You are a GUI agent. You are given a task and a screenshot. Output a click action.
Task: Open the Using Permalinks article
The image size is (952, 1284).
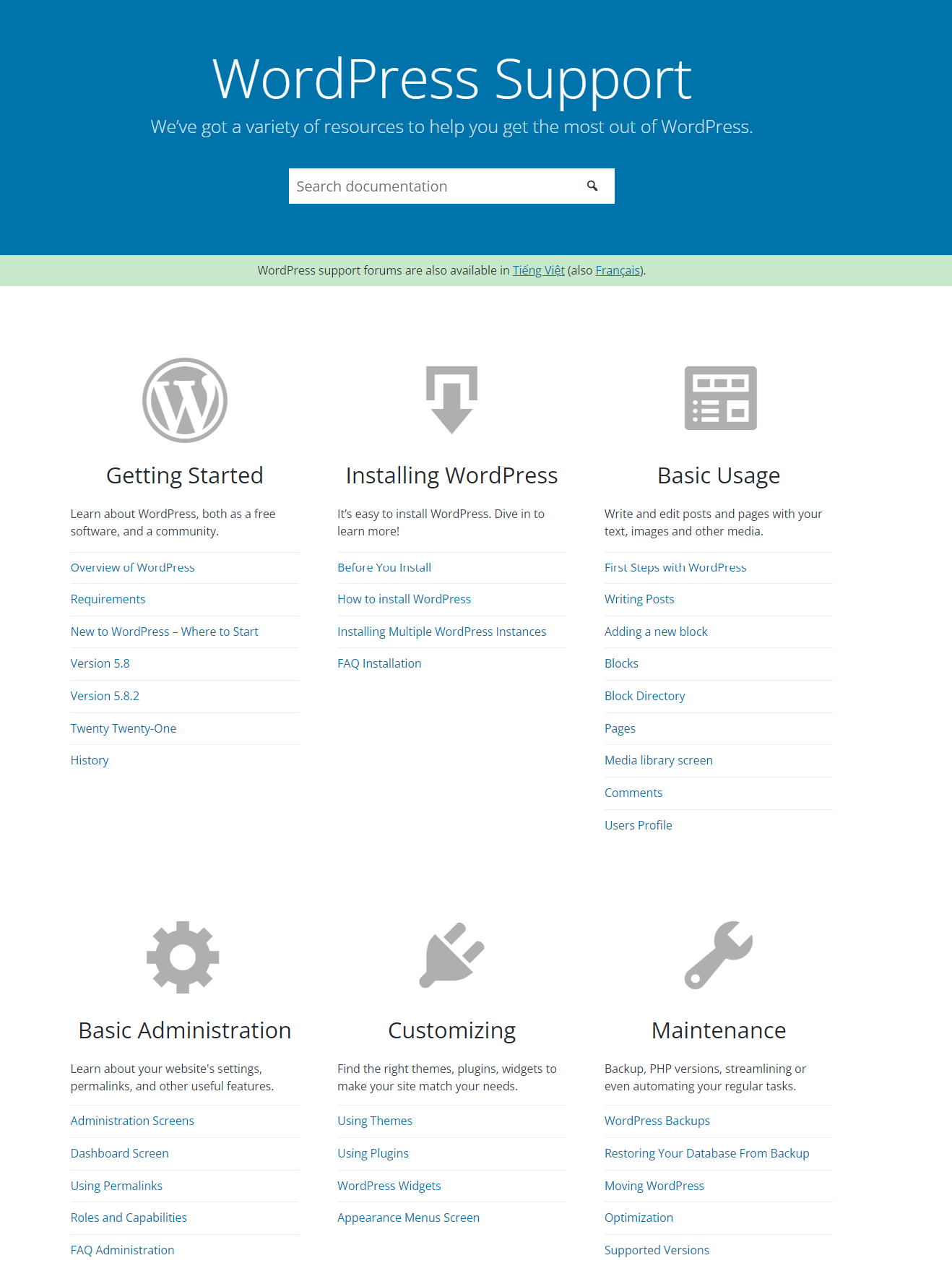click(x=116, y=1186)
